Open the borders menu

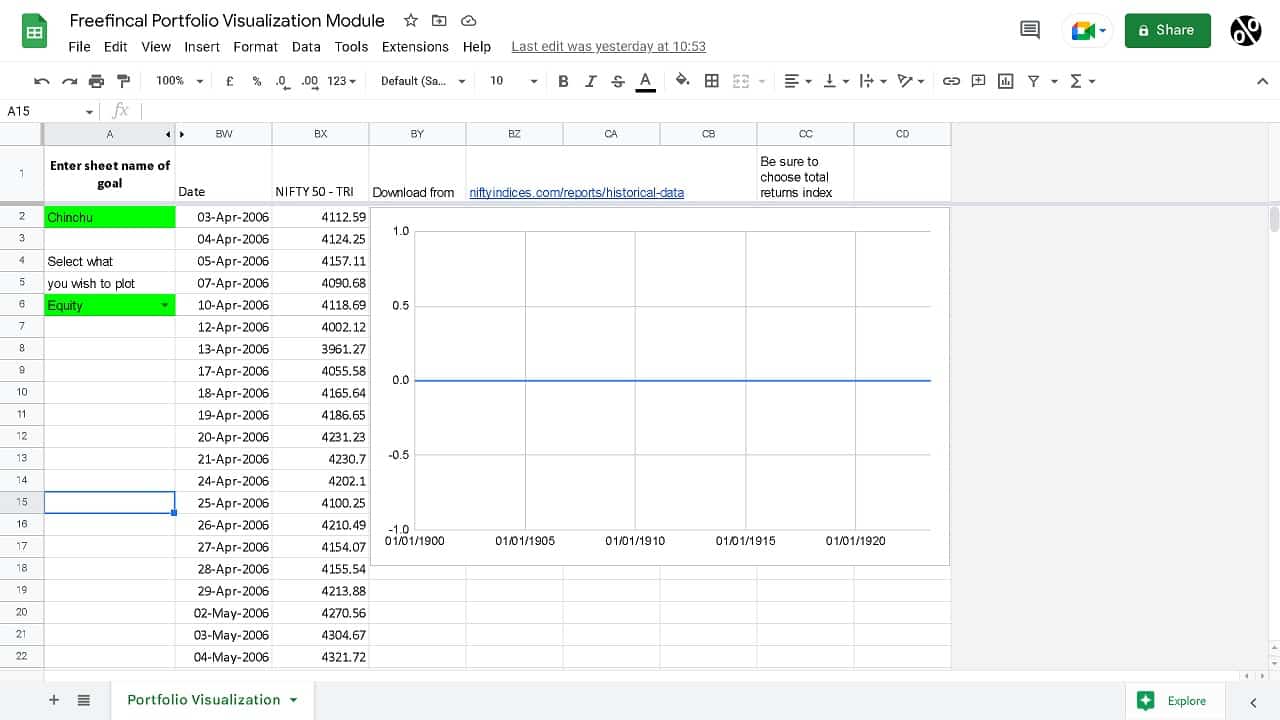click(711, 81)
